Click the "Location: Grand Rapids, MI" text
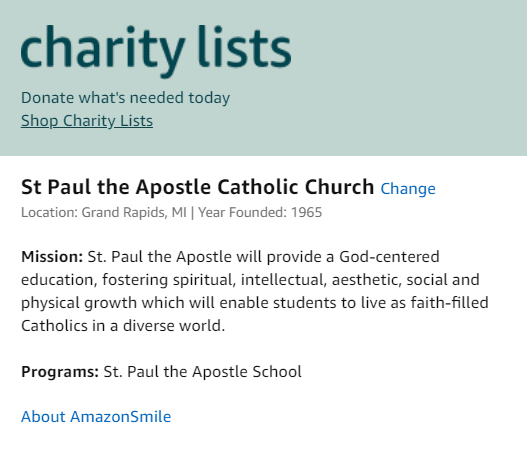Screen dimensions: 527x455 coord(104,213)
